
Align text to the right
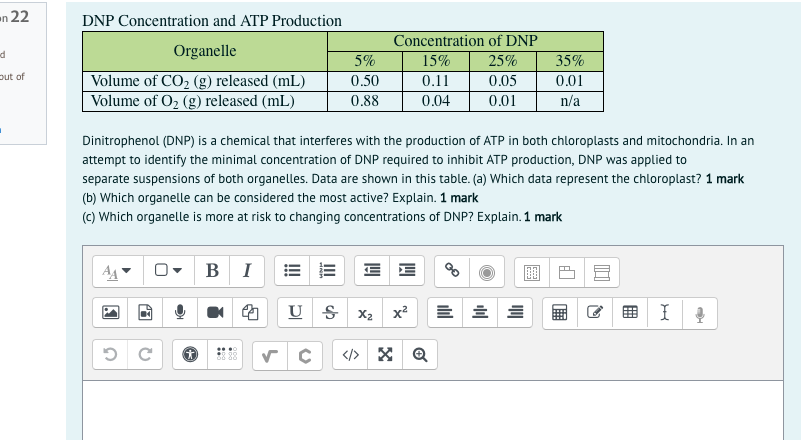pyautogui.click(x=515, y=313)
